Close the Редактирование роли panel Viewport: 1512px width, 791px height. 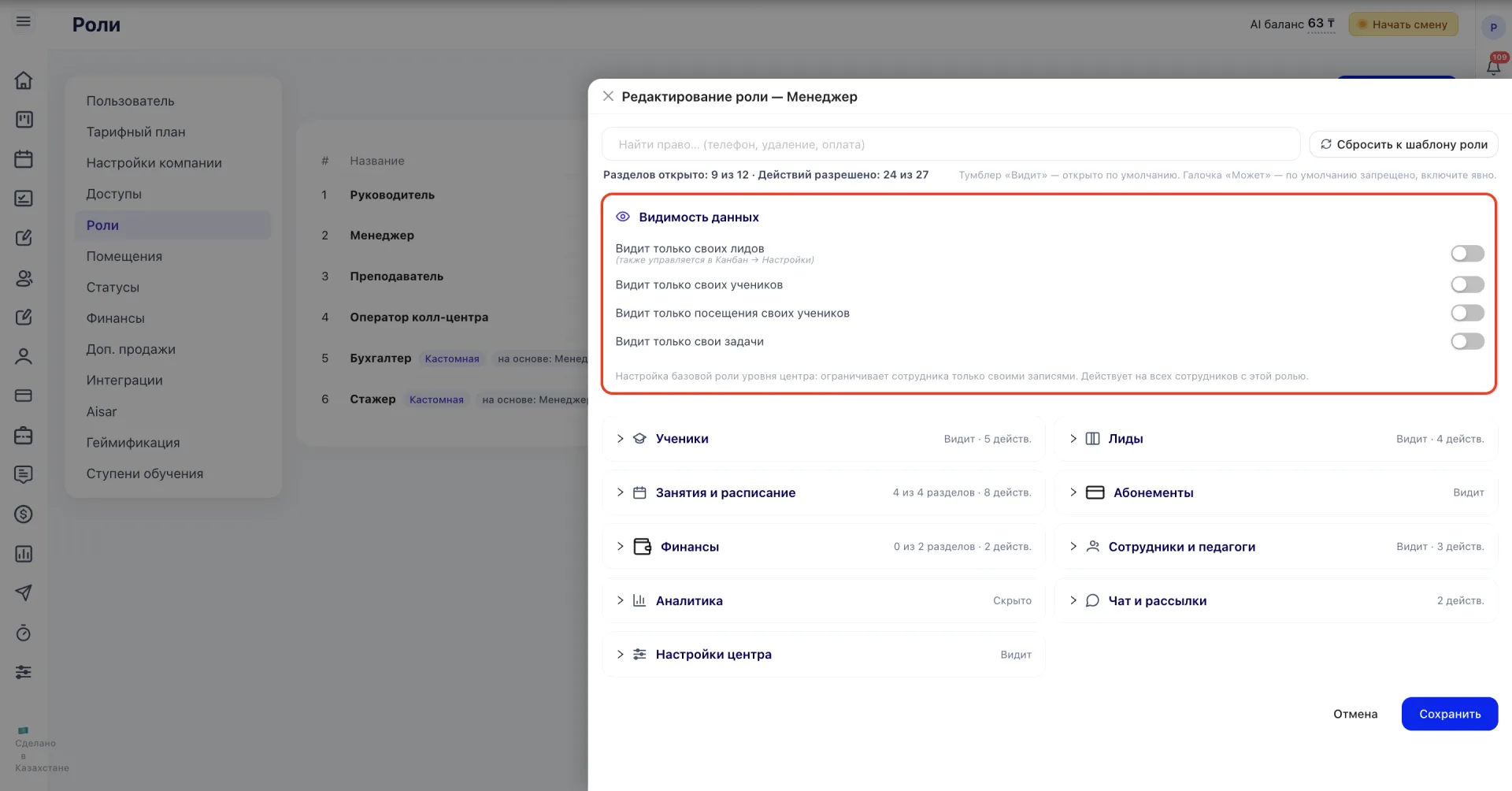608,96
